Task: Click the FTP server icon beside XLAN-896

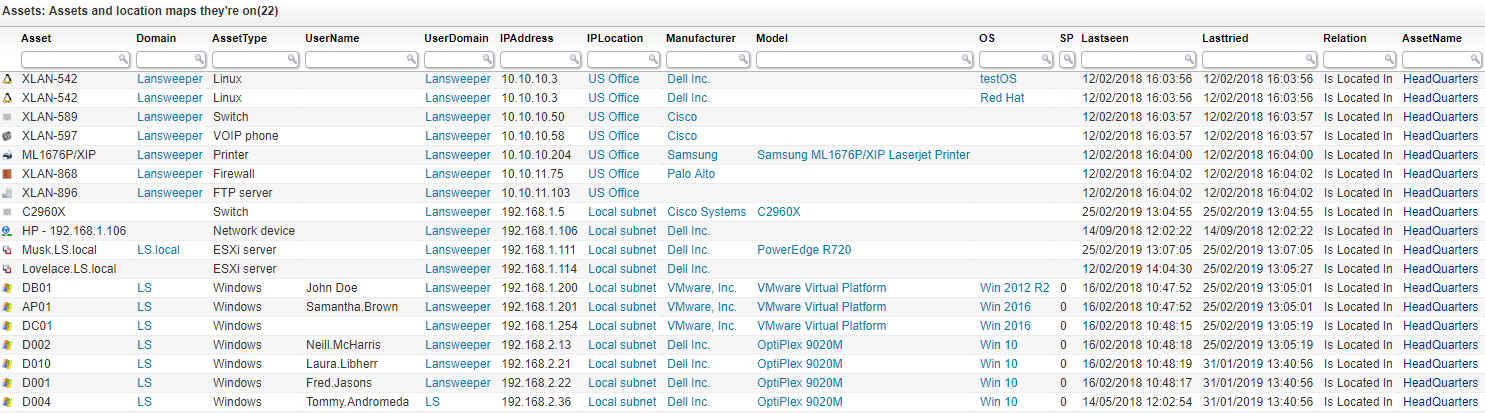Action: tap(8, 193)
